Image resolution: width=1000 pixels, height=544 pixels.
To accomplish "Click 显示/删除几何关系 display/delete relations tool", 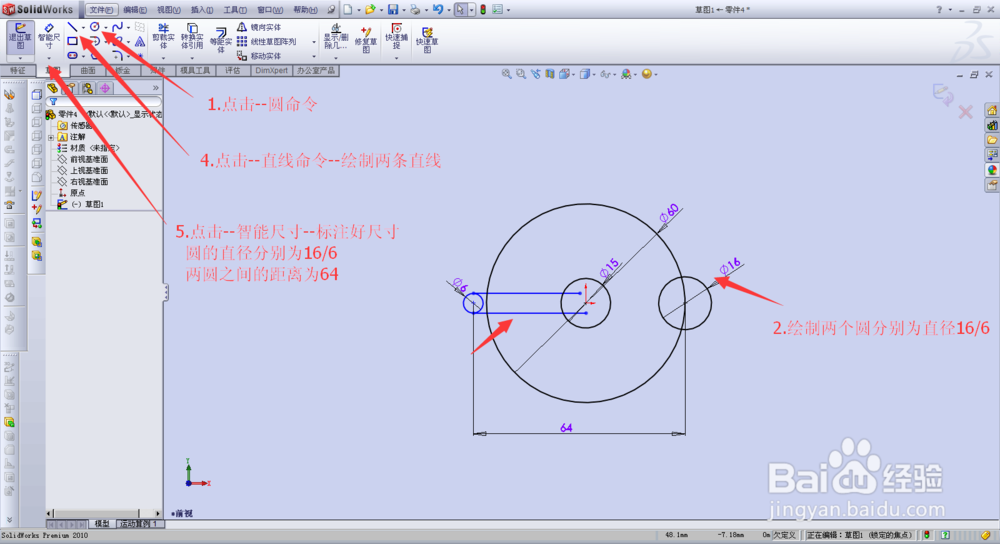I will click(335, 37).
